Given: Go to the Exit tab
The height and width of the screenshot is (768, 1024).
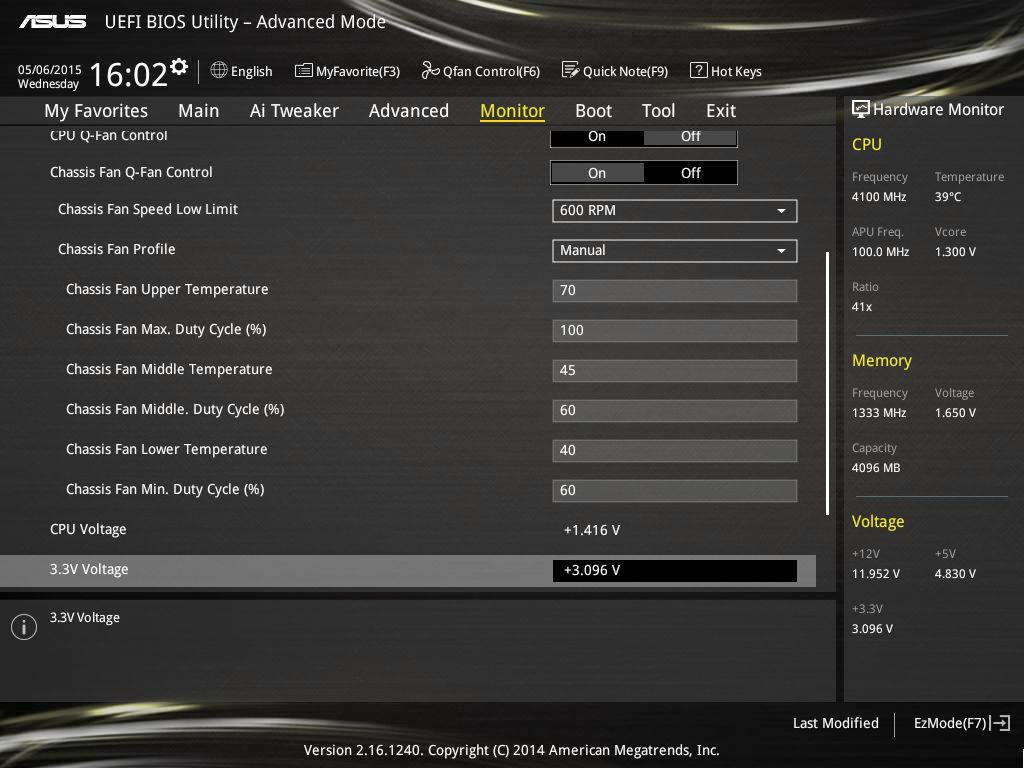Looking at the screenshot, I should coord(721,111).
